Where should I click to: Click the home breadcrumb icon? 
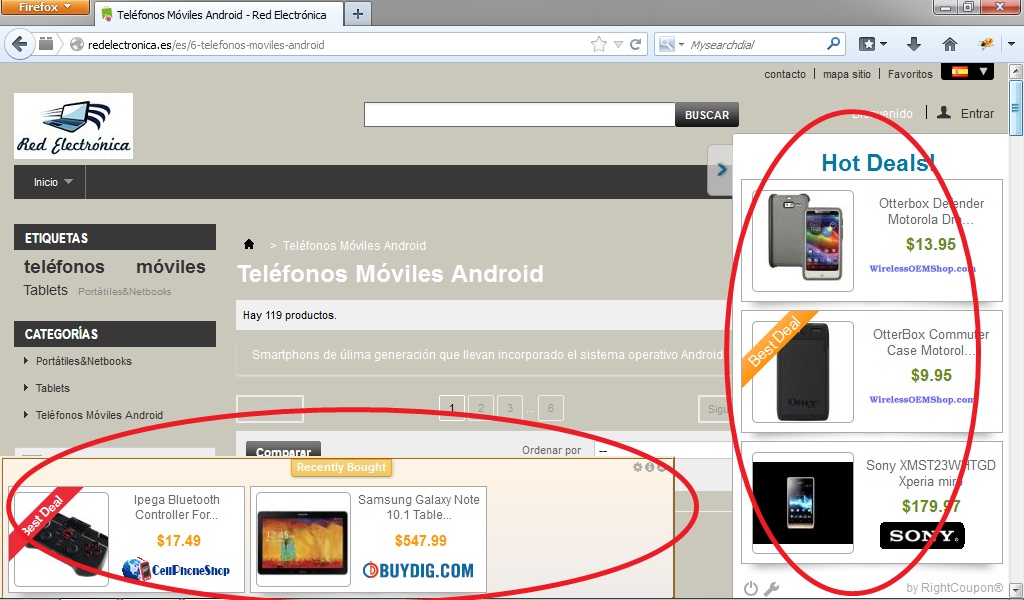coord(249,244)
